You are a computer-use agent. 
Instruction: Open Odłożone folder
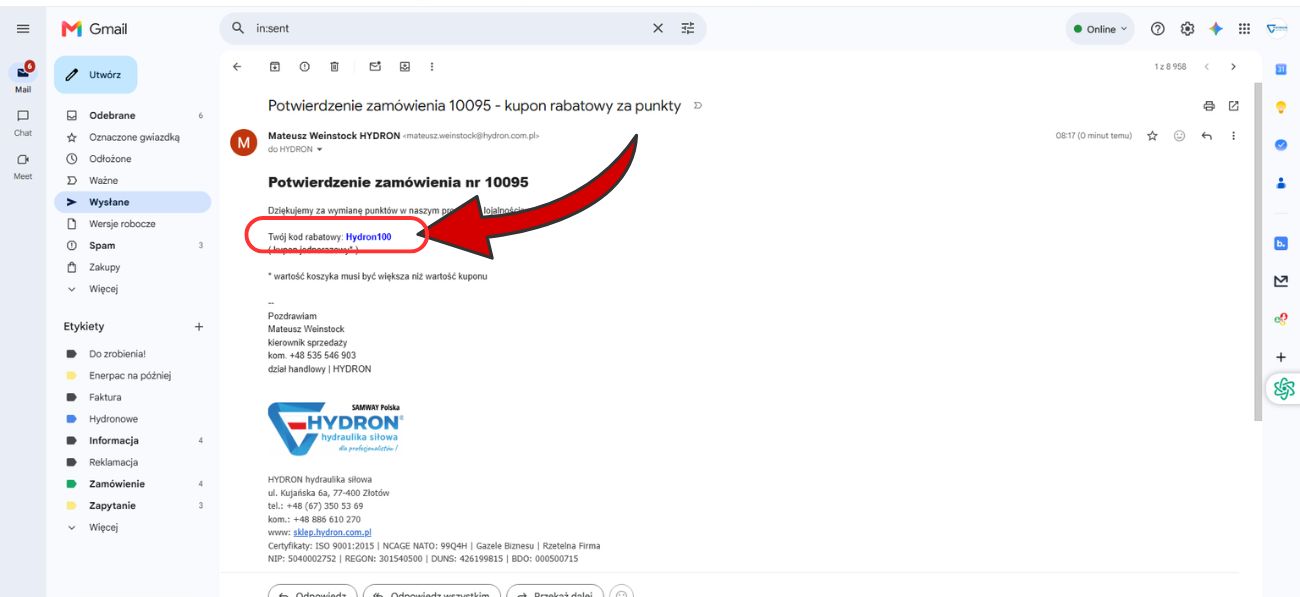(x=133, y=159)
